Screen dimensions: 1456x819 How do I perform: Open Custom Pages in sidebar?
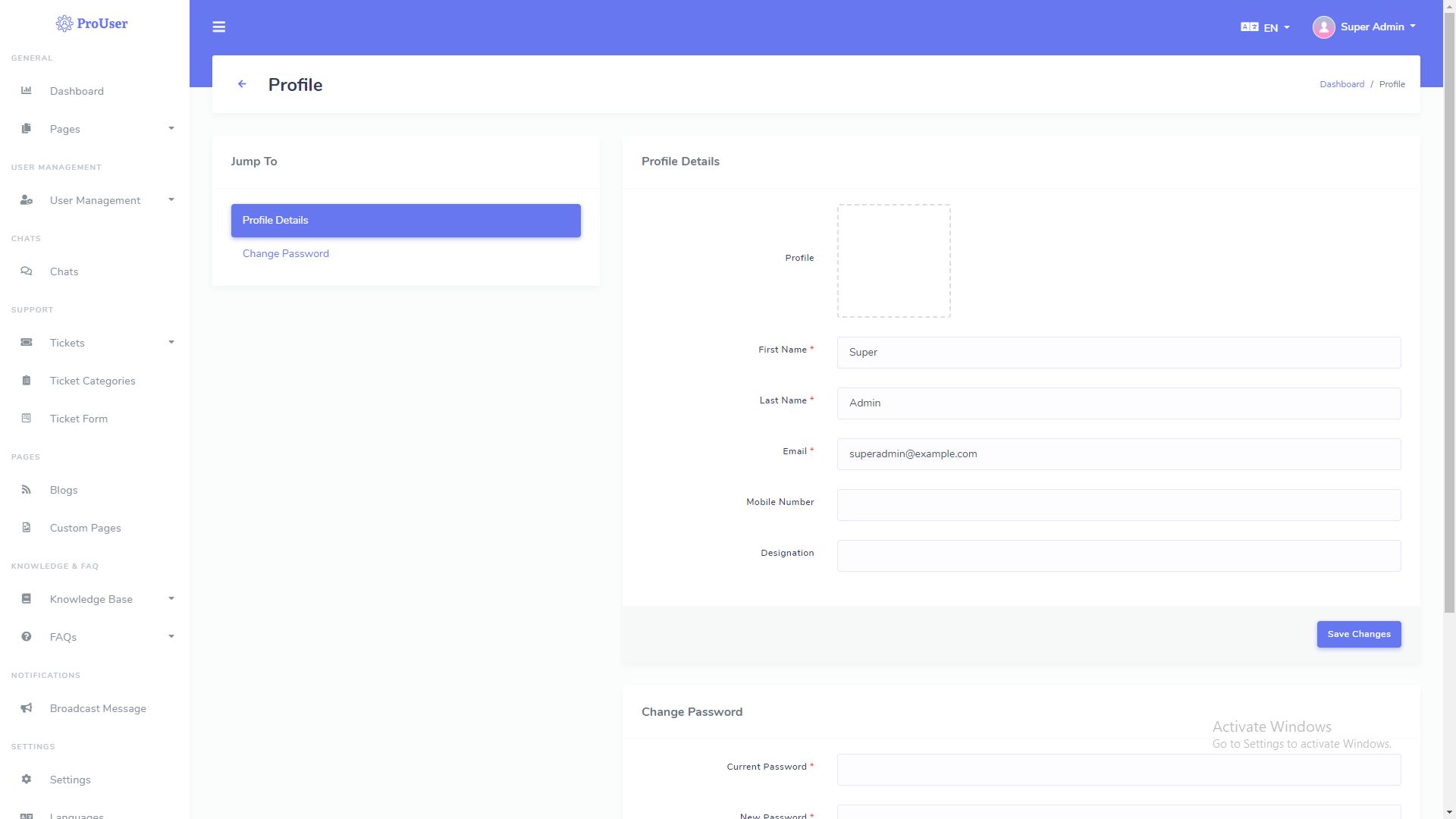95,528
